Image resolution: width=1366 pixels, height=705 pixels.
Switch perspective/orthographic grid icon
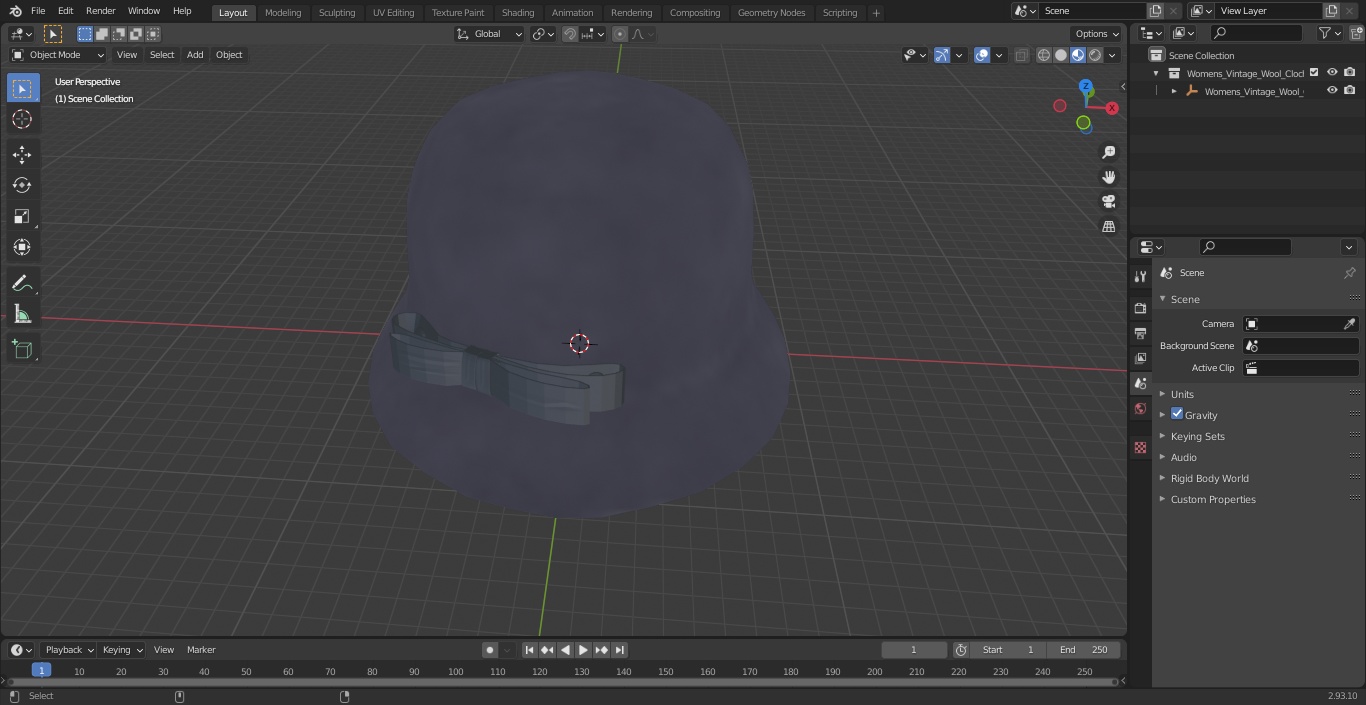pyautogui.click(x=1108, y=226)
